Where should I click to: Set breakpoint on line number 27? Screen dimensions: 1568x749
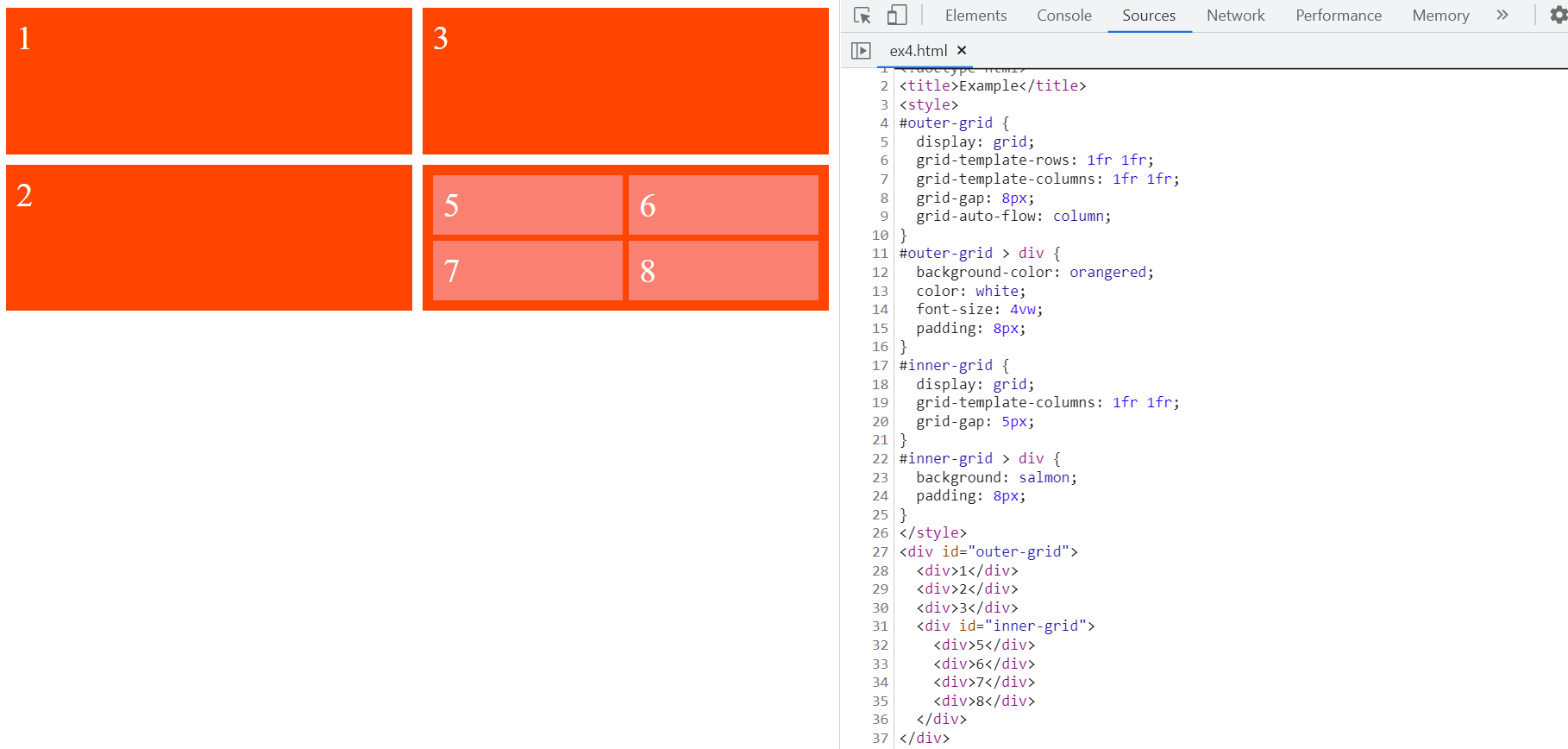coord(879,552)
